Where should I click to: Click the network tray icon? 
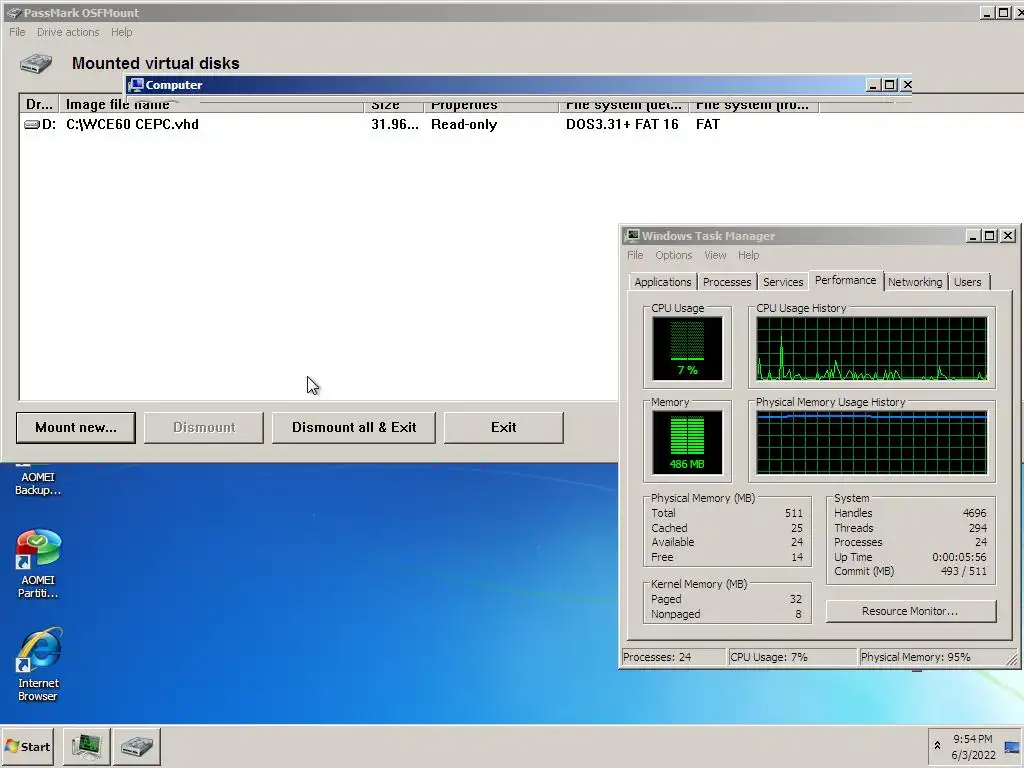point(1012,746)
